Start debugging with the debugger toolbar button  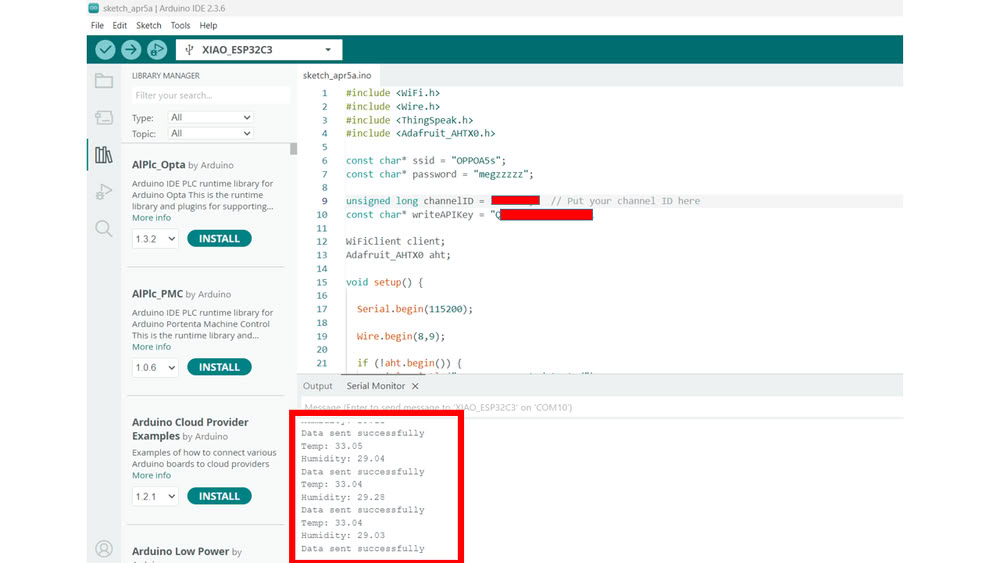pos(156,50)
